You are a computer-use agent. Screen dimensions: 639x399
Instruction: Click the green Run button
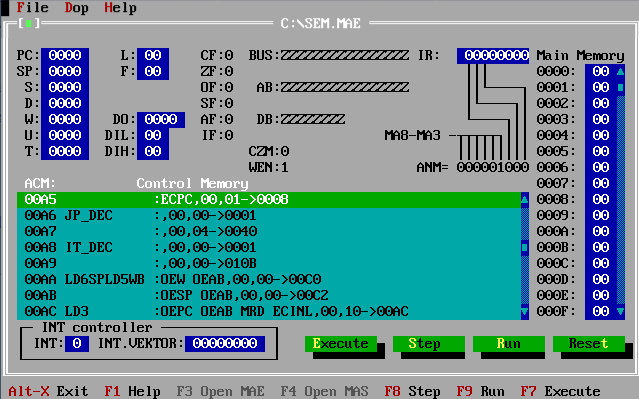(508, 344)
